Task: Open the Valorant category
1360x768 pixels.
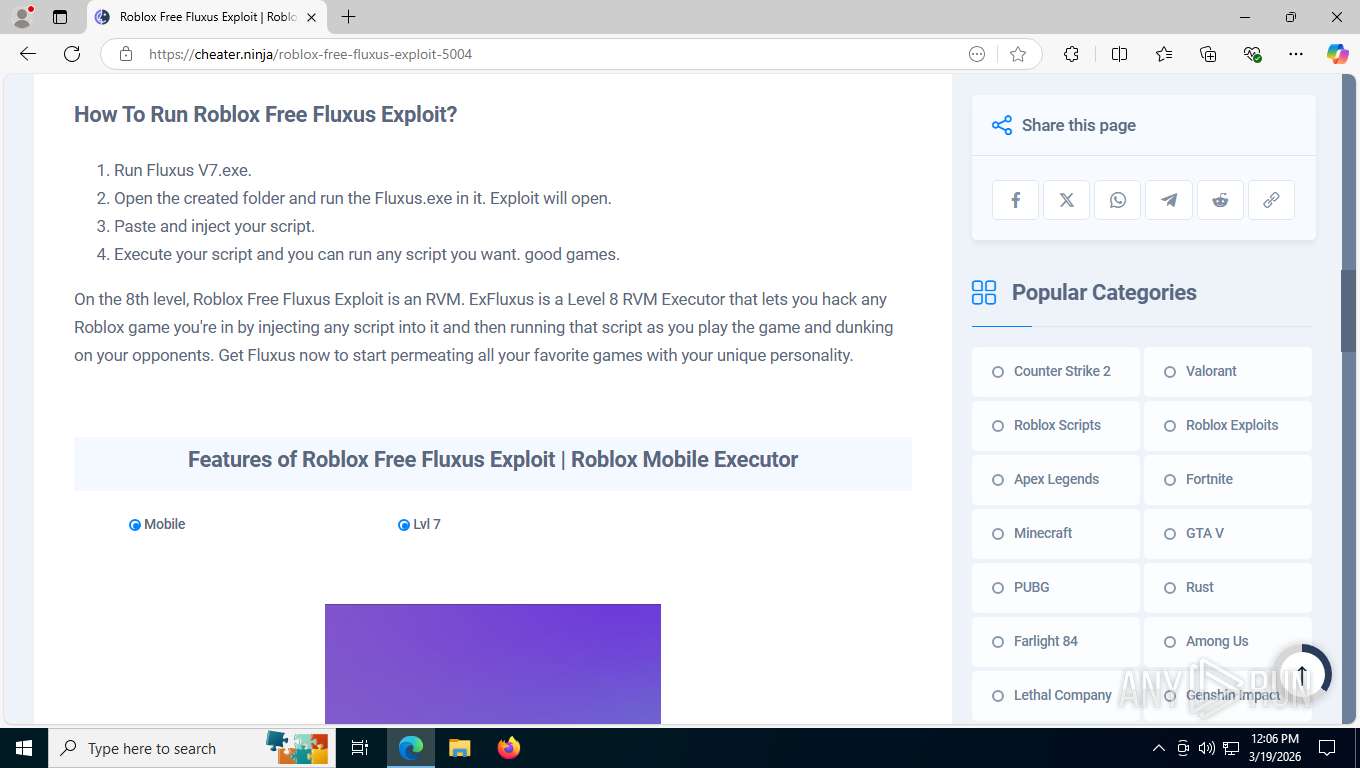Action: 1228,371
